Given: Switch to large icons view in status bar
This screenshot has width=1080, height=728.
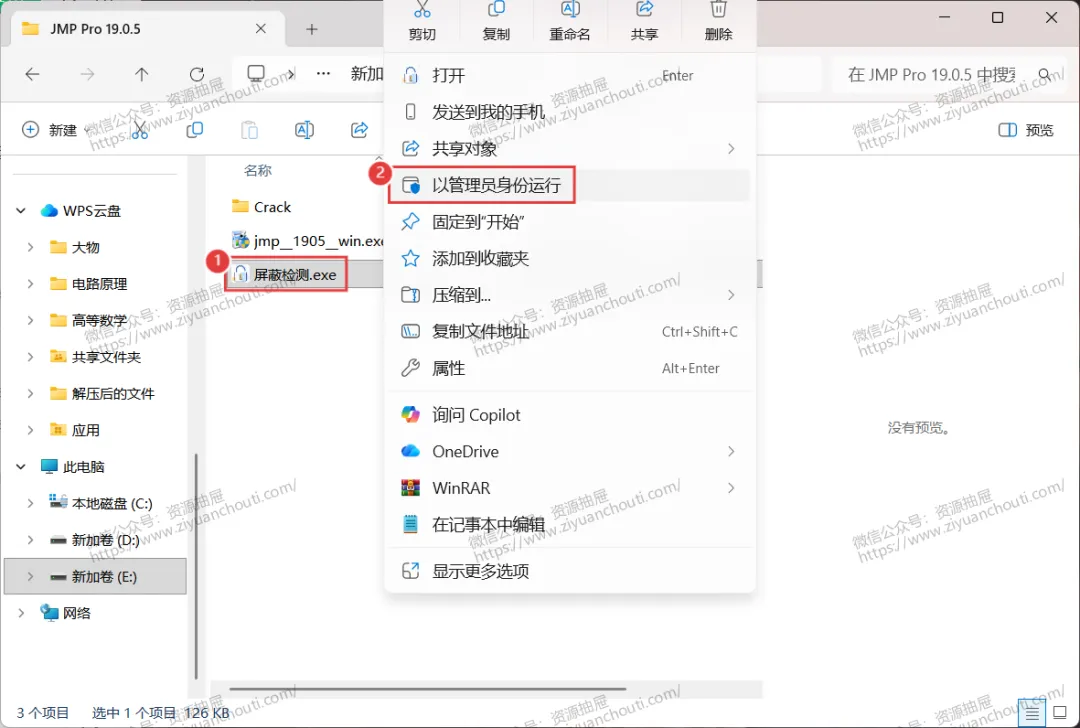Looking at the screenshot, I should pyautogui.click(x=1060, y=713).
